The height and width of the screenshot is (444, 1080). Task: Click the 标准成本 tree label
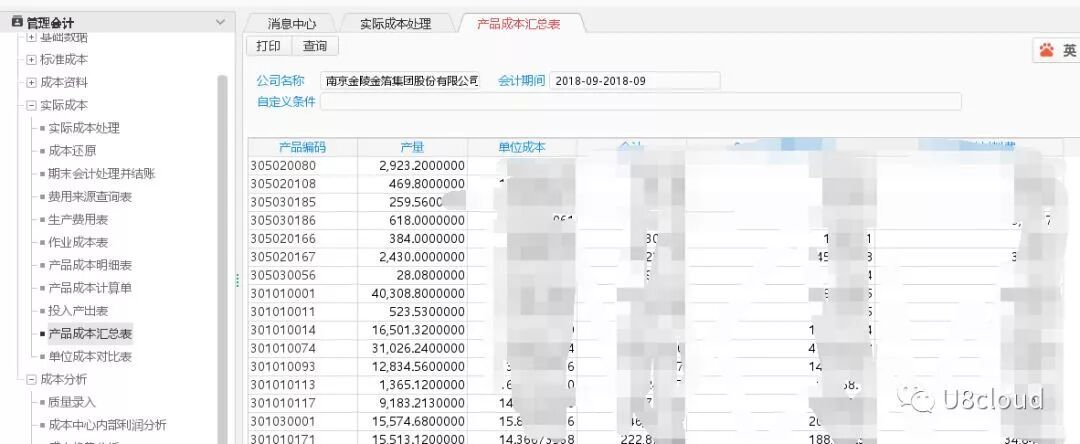point(64,60)
